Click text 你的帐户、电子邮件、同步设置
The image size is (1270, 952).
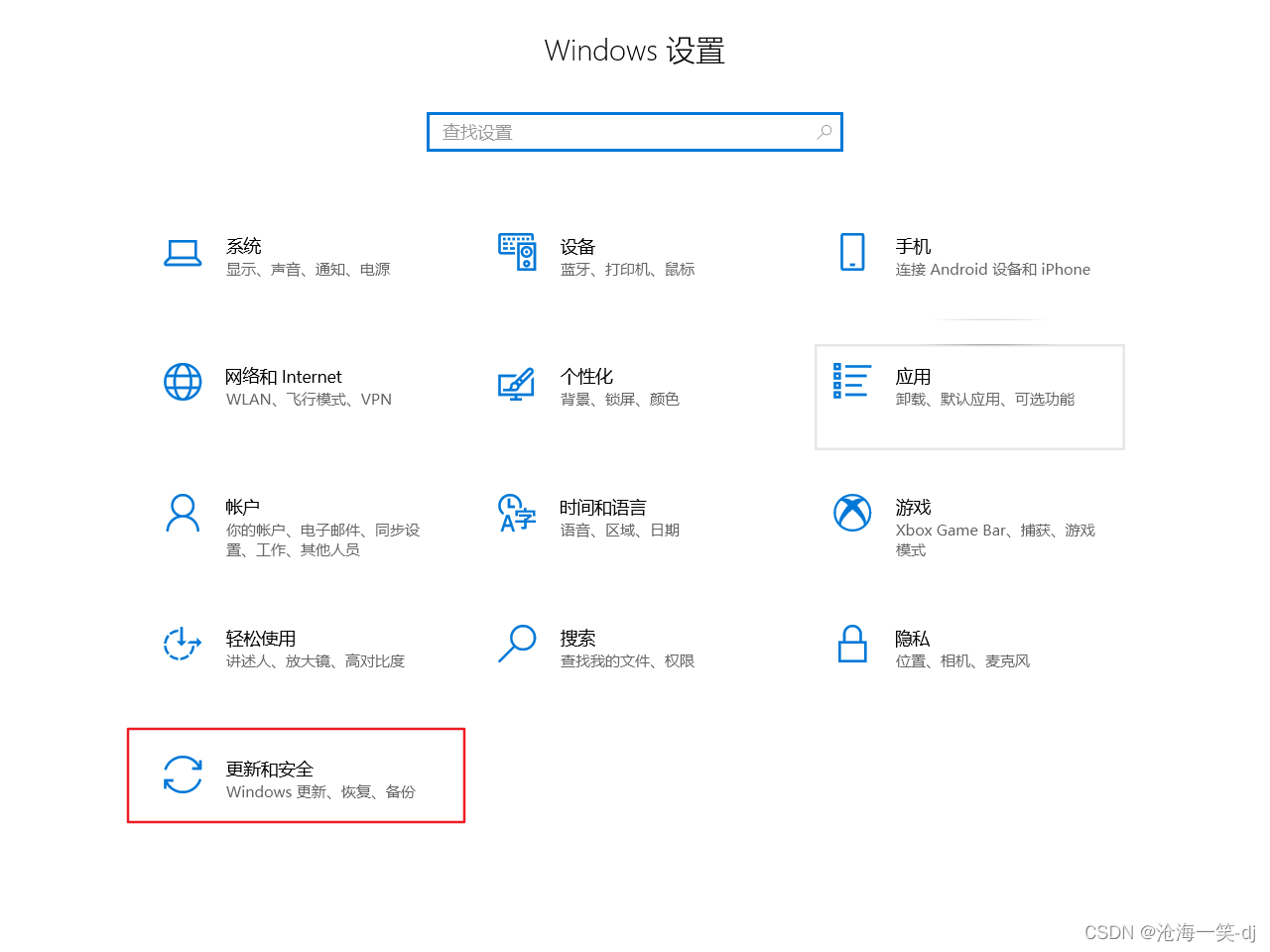point(323,540)
